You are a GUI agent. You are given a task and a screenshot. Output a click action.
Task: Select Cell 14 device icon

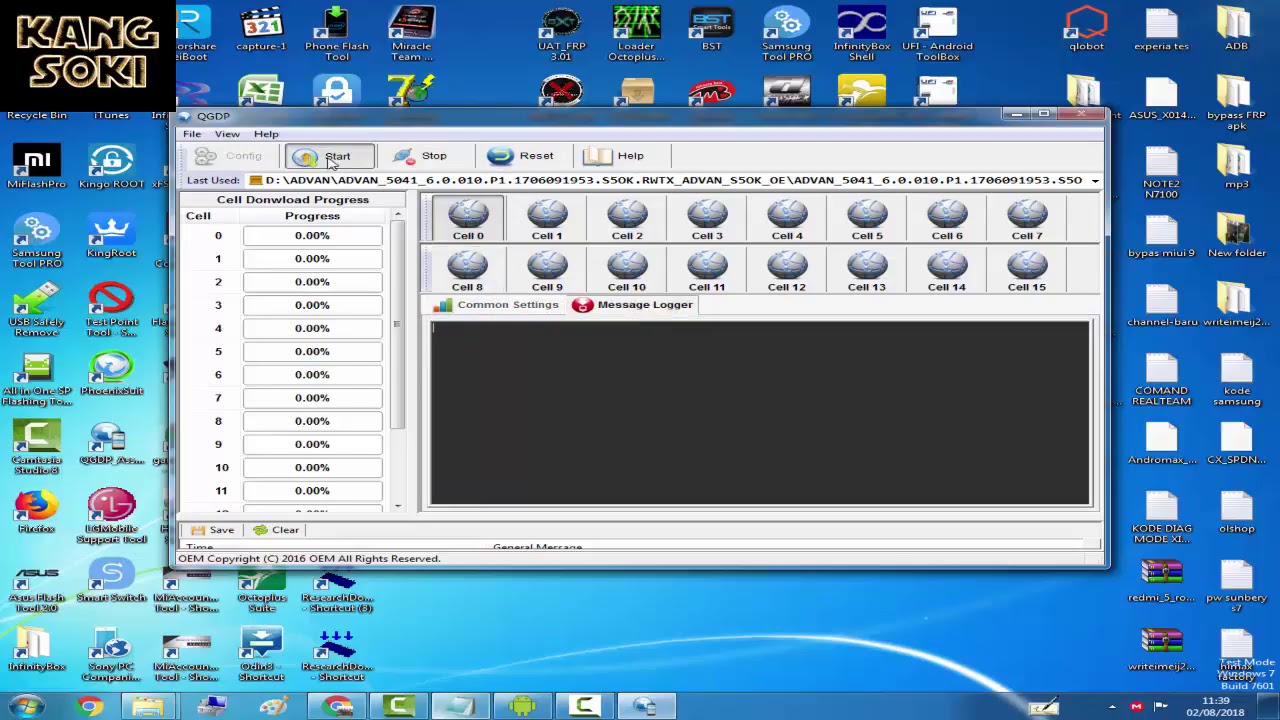[x=947, y=271]
